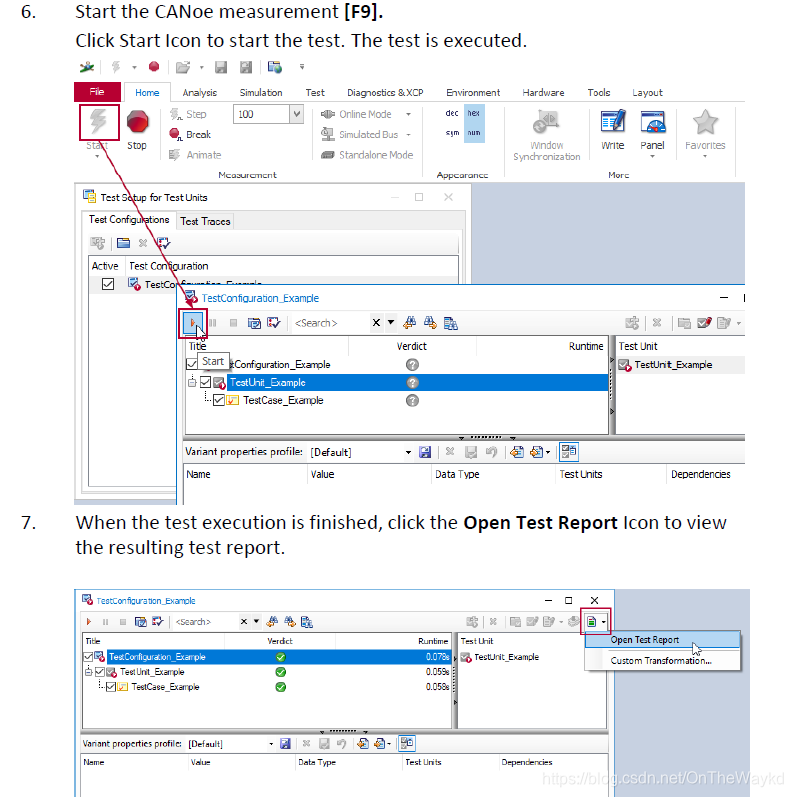Click the quick-access open folder icon
The image size is (793, 797).
click(182, 67)
